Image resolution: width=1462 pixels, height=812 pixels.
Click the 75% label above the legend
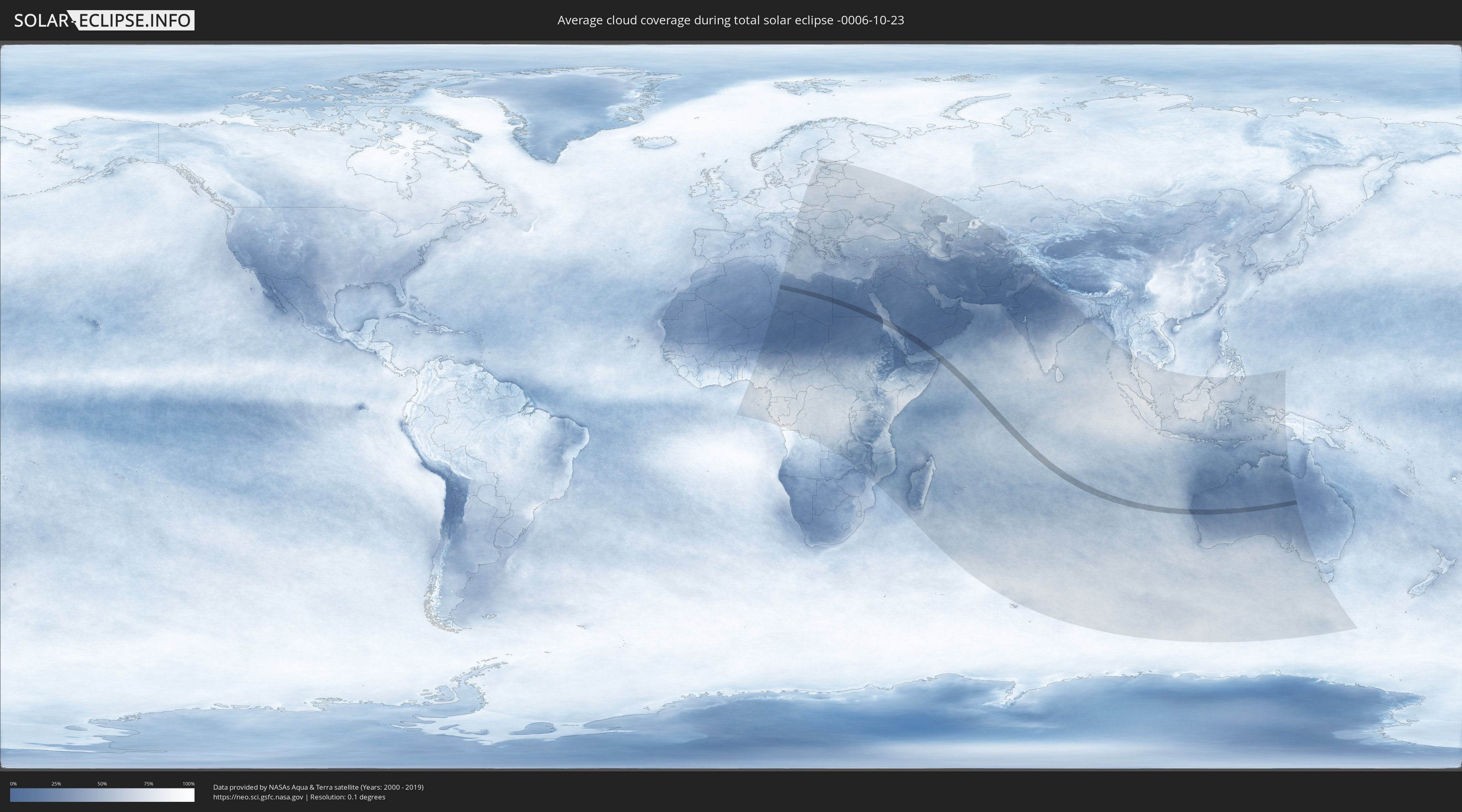(x=148, y=784)
